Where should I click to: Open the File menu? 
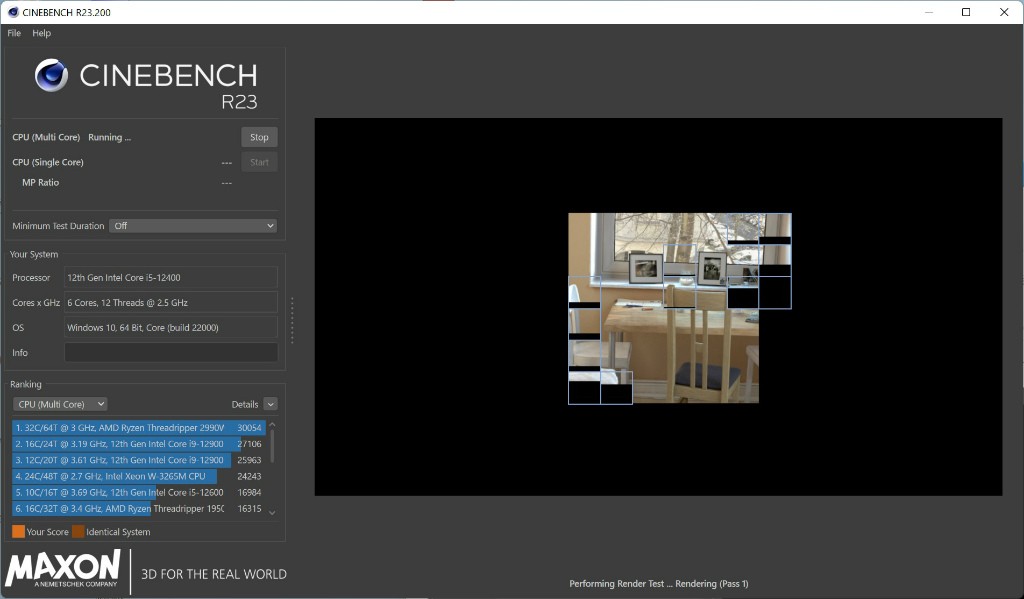pos(14,33)
